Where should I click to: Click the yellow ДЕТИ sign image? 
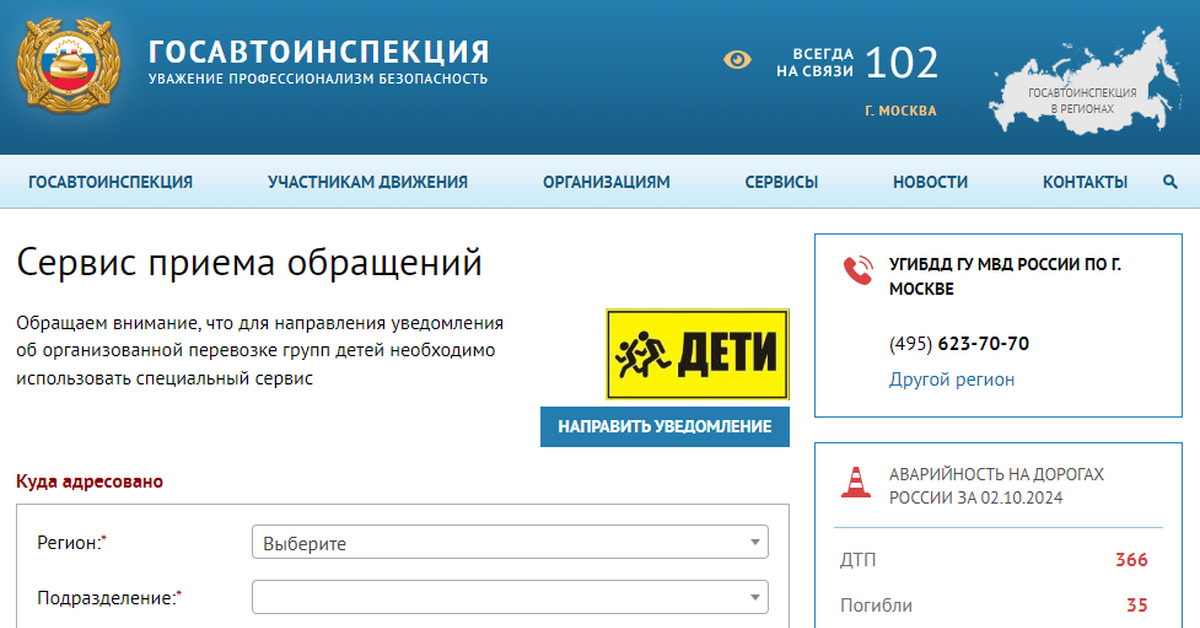click(x=698, y=354)
